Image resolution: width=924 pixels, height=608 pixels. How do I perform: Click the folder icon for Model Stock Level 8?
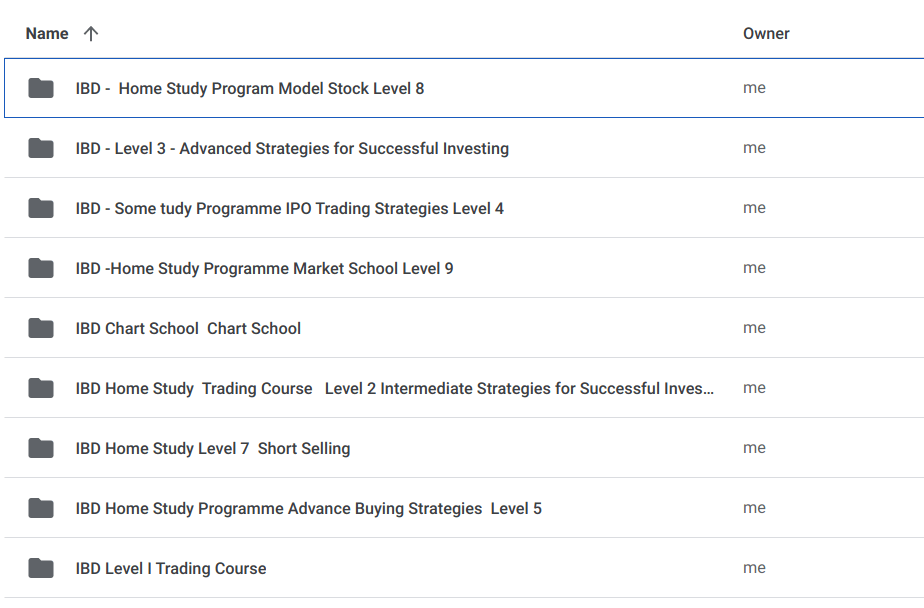coord(40,88)
